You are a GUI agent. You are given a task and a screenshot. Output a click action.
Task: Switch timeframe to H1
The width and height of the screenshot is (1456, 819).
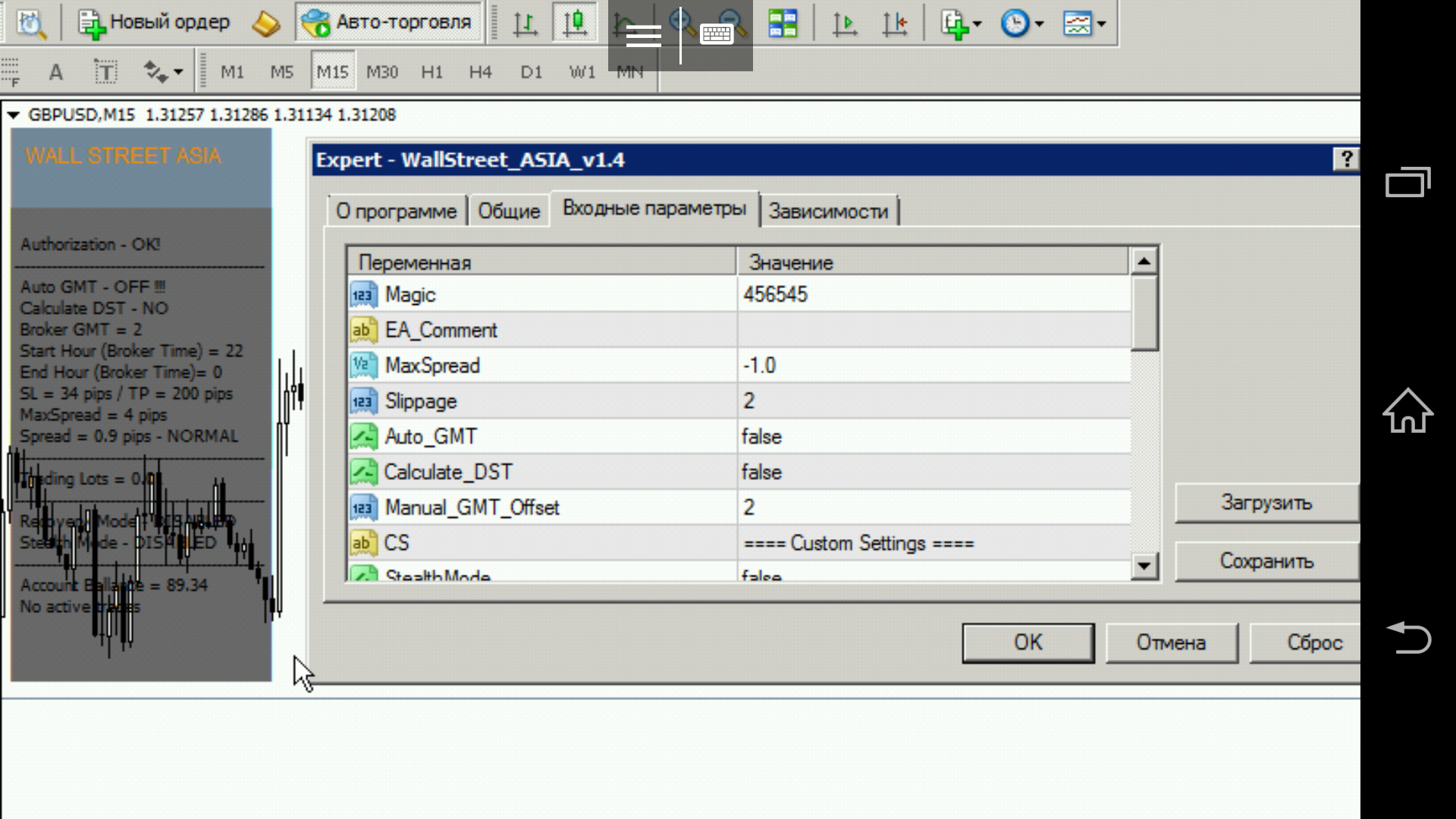[x=432, y=72]
